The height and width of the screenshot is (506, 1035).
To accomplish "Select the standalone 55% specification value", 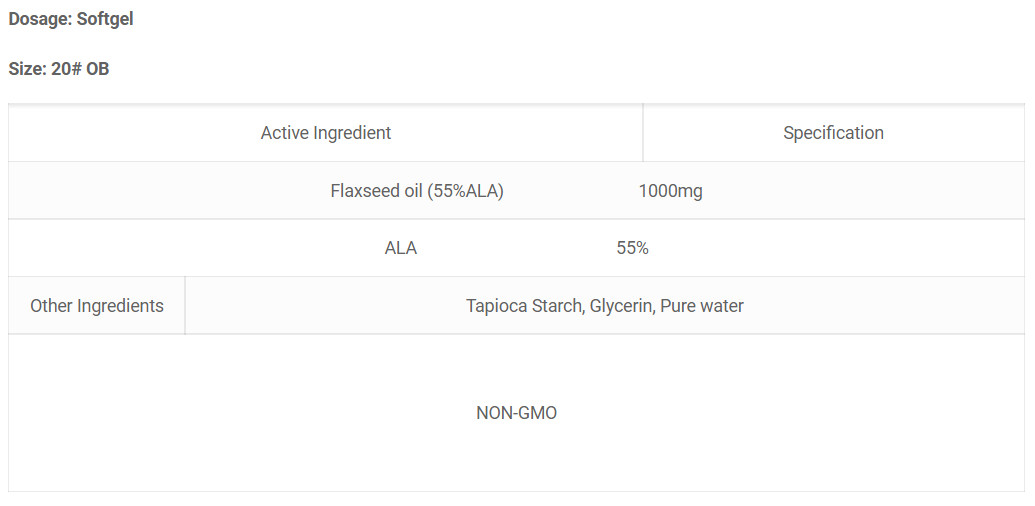I will pos(632,248).
